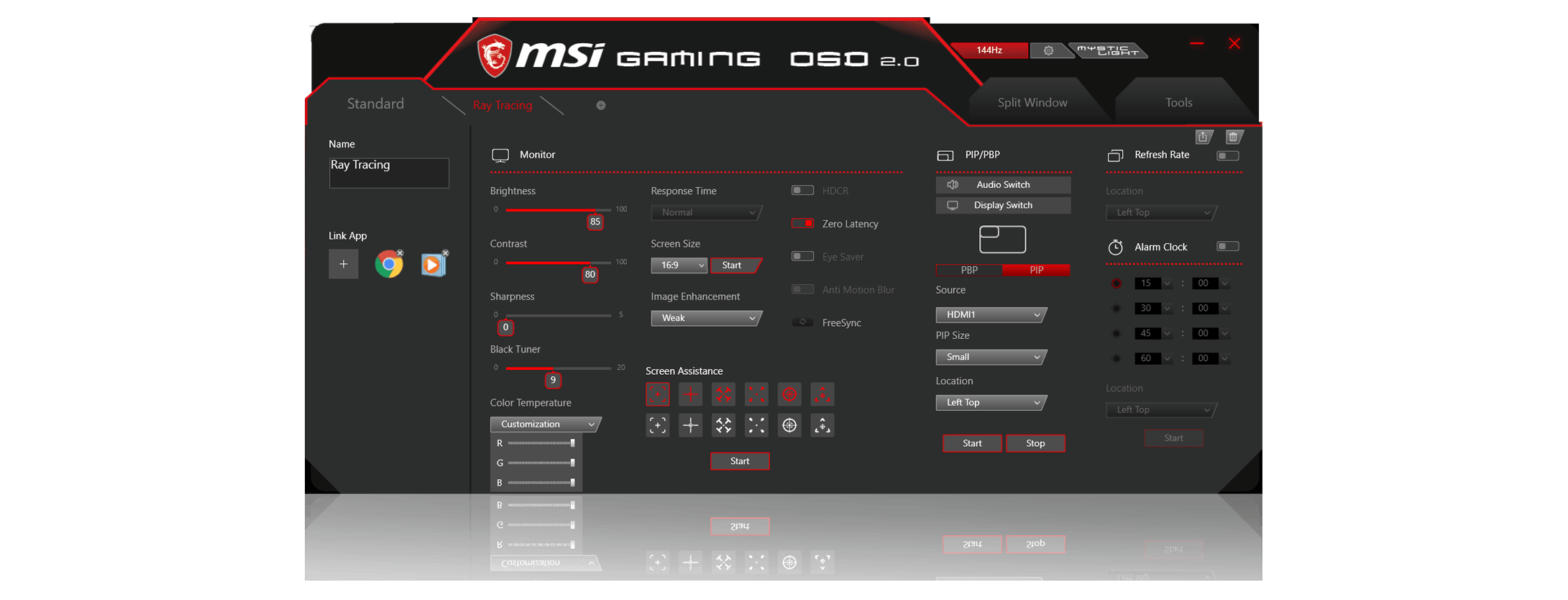Image resolution: width=1568 pixels, height=600 pixels.
Task: Toggle the Anti Motion Blur switch
Action: [x=802, y=289]
